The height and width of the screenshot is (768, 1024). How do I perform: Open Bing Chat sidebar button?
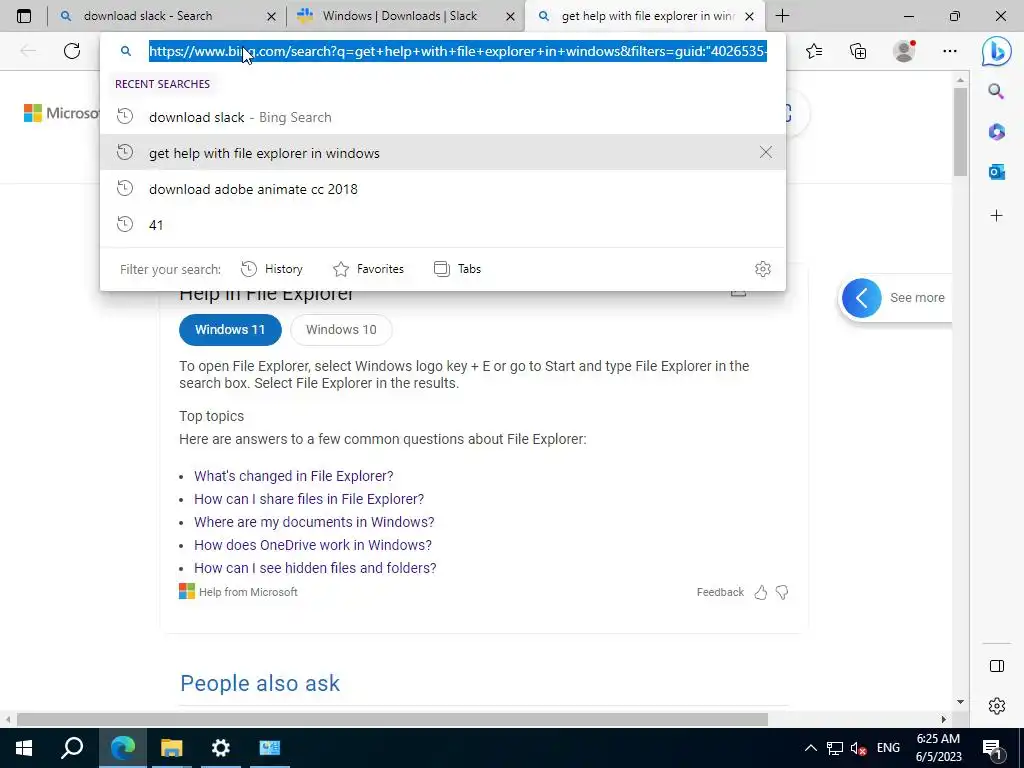997,51
